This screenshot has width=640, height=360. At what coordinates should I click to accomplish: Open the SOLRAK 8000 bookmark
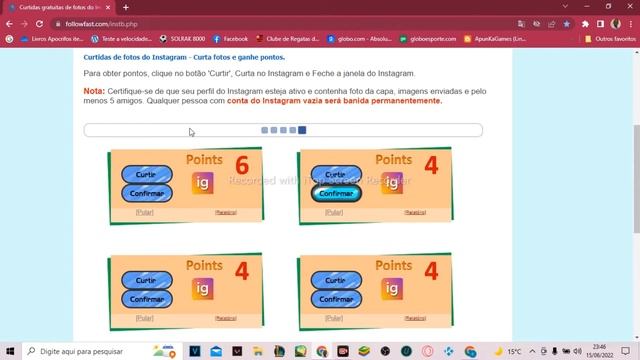pyautogui.click(x=182, y=39)
